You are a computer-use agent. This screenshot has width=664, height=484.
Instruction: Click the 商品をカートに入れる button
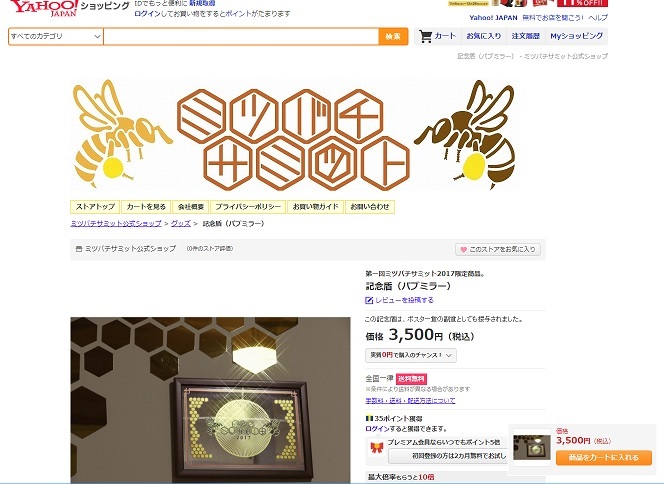pos(603,457)
